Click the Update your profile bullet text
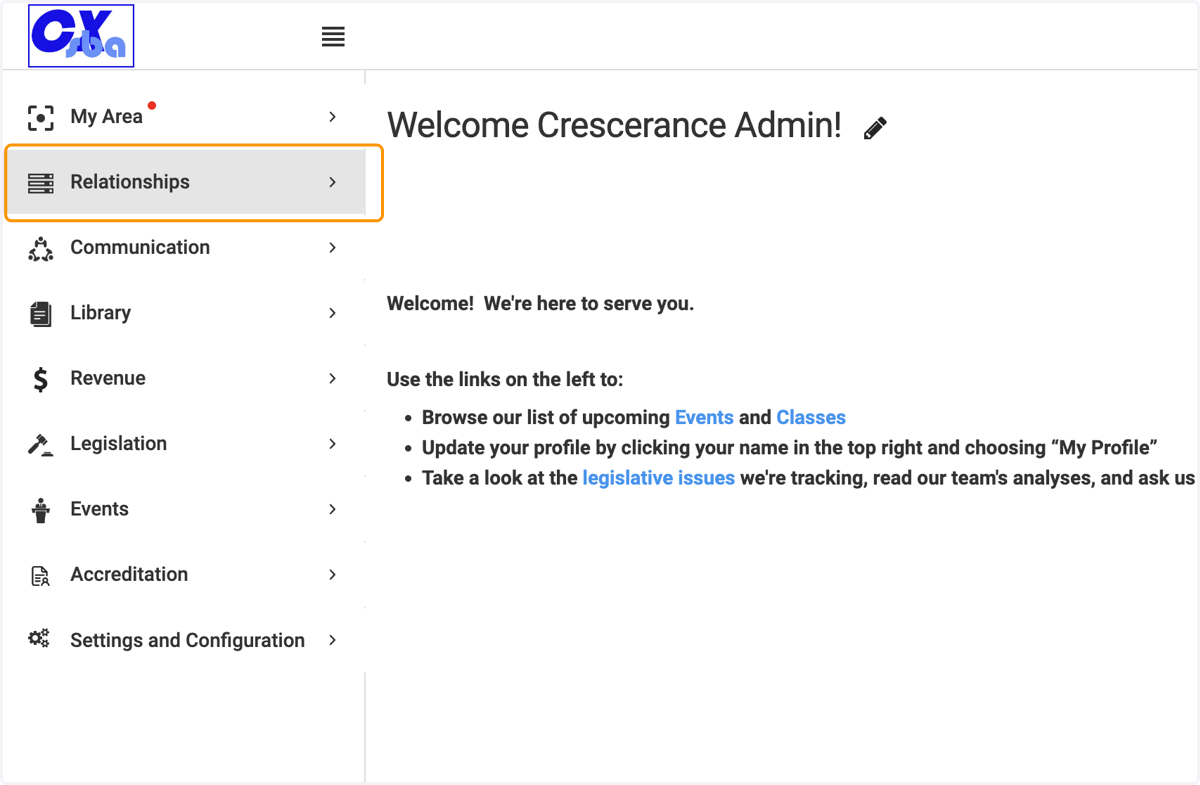Image resolution: width=1200 pixels, height=785 pixels. (790, 448)
